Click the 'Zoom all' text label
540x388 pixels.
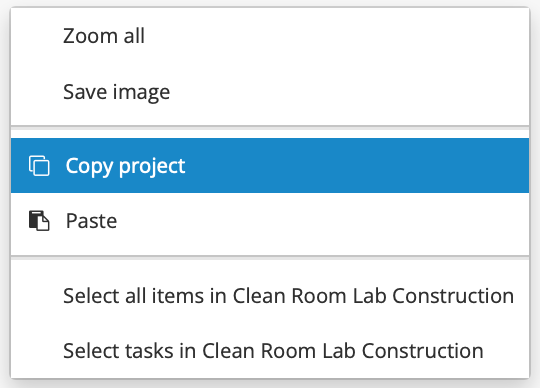[x=104, y=36]
